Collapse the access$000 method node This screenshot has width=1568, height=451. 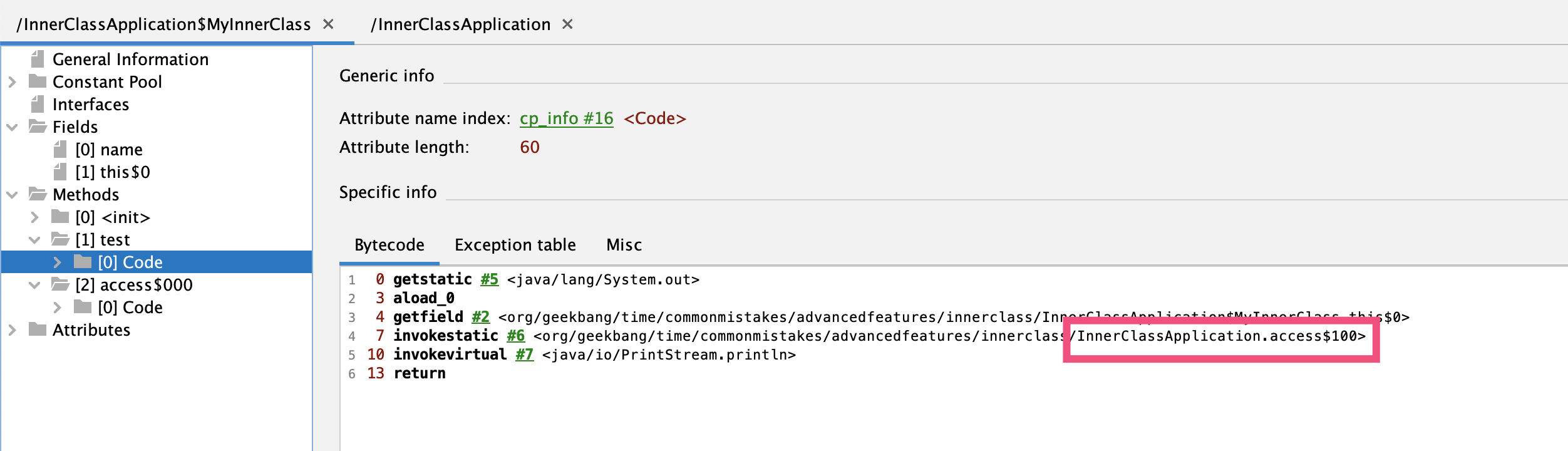coord(34,285)
